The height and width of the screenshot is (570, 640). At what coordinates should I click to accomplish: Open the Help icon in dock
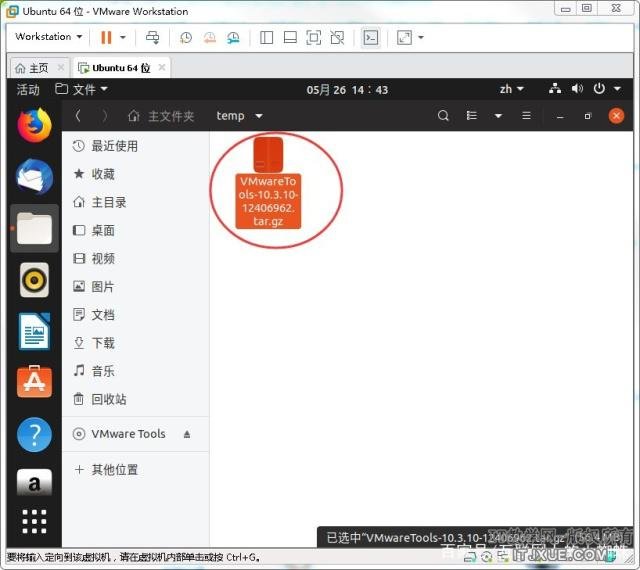click(x=34, y=434)
